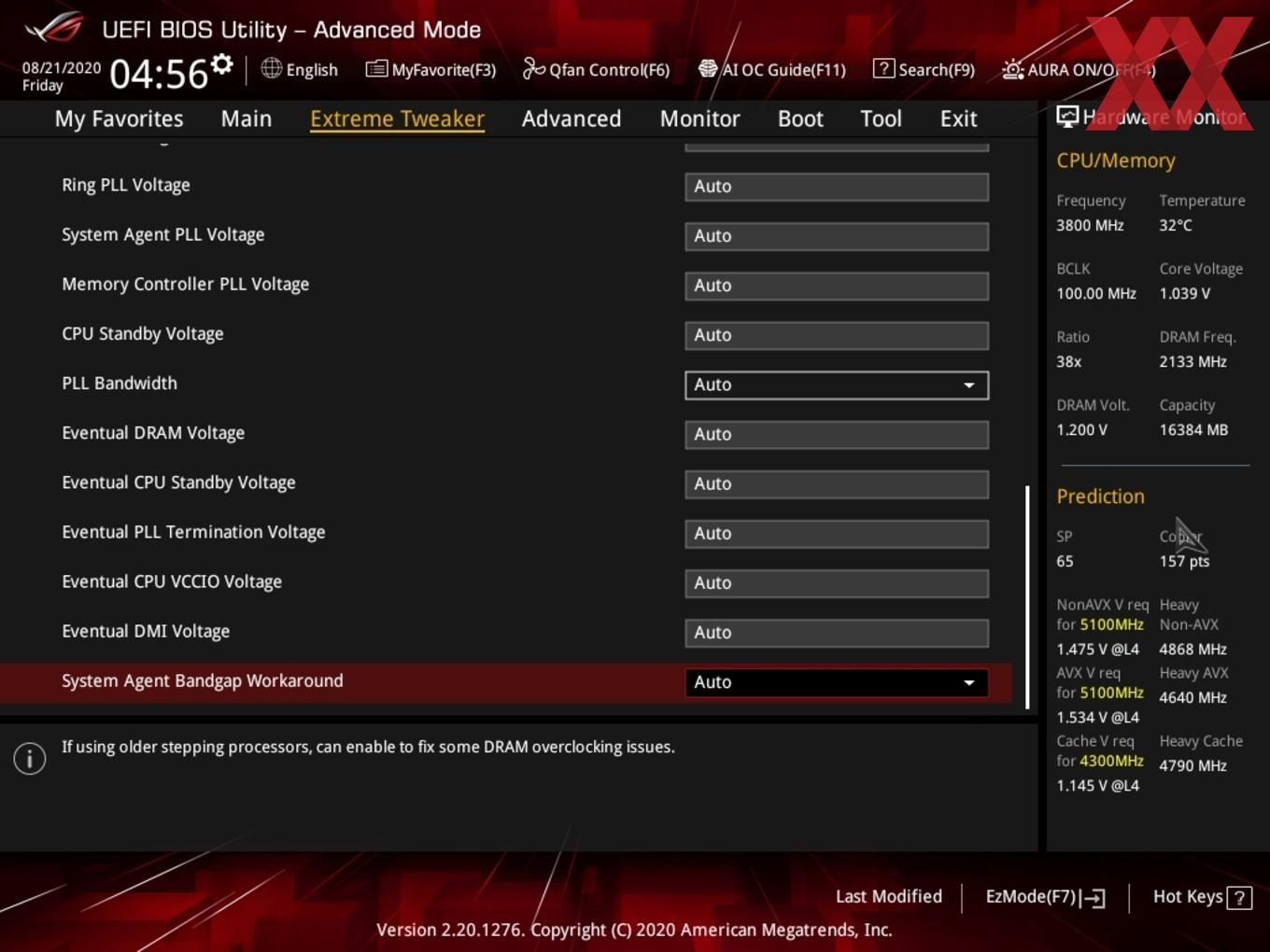Open the Tool tab
Screen dimensions: 1270x952
[881, 119]
